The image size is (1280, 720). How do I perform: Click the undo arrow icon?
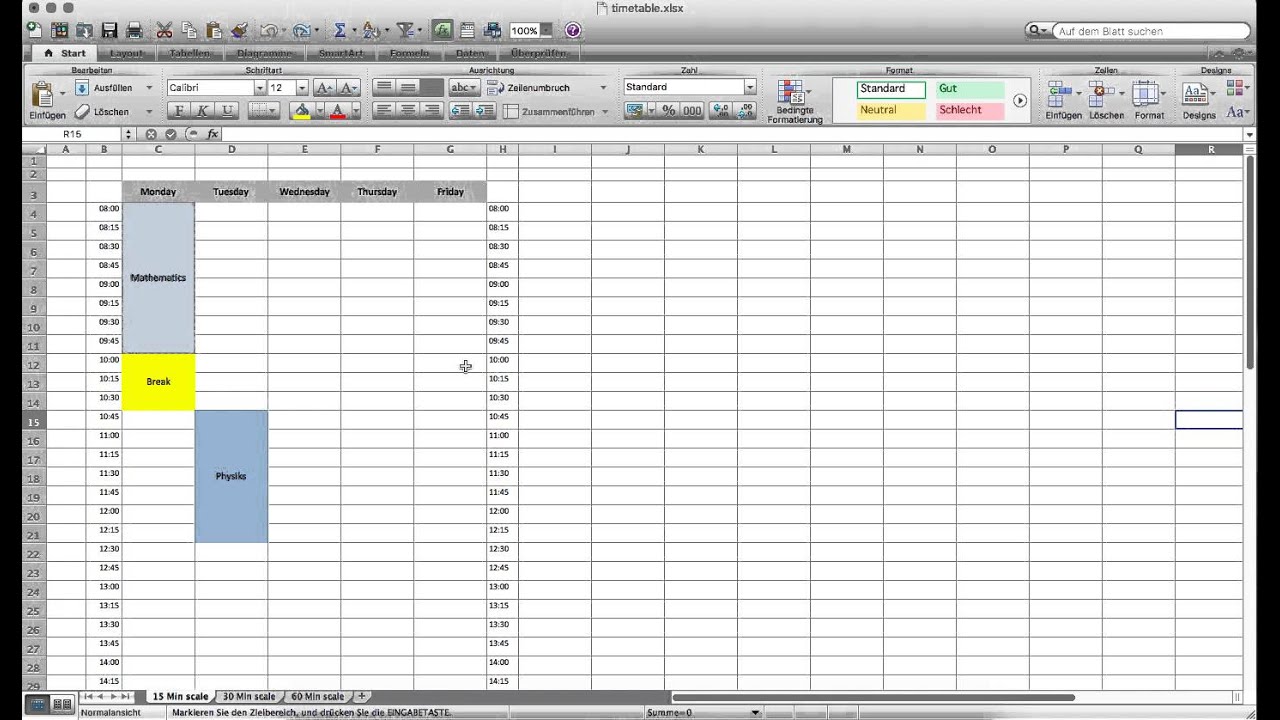269,31
